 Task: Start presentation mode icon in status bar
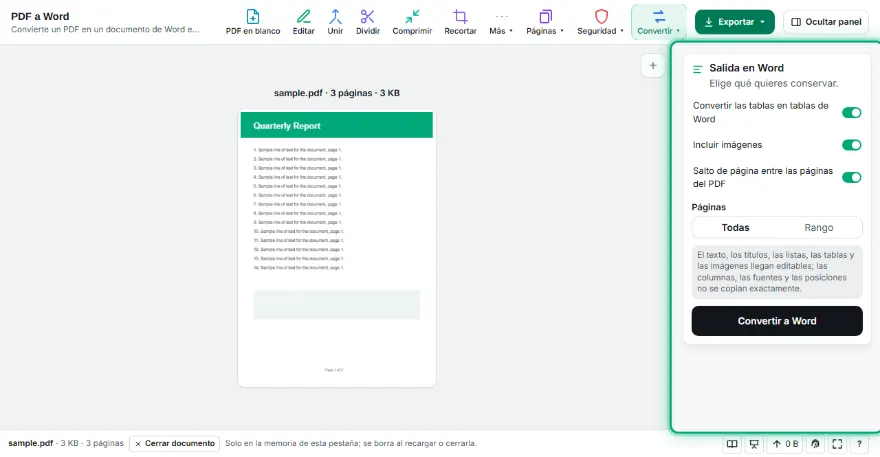[754, 444]
